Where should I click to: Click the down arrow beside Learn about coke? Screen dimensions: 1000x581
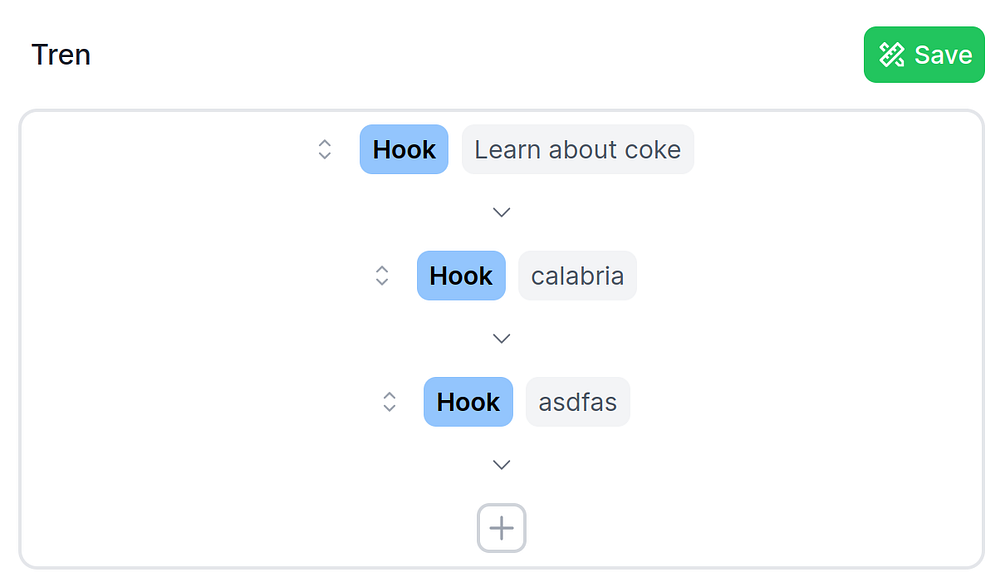pos(324,156)
